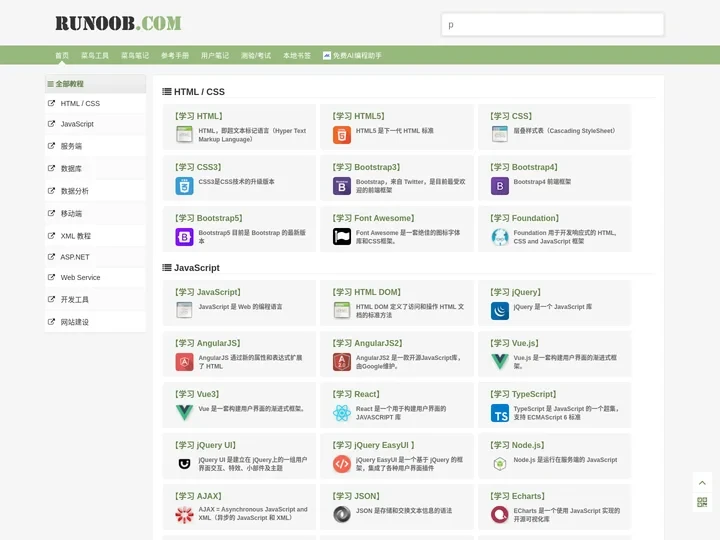Open the 【学习 React】 title link
The width and height of the screenshot is (720, 540).
[356, 394]
